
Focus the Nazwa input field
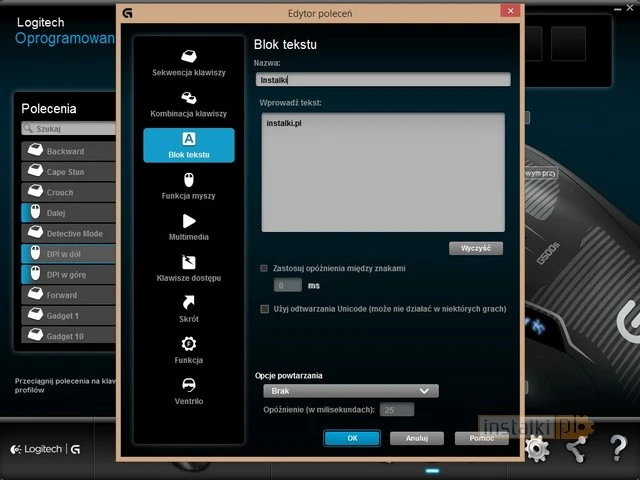pyautogui.click(x=383, y=80)
